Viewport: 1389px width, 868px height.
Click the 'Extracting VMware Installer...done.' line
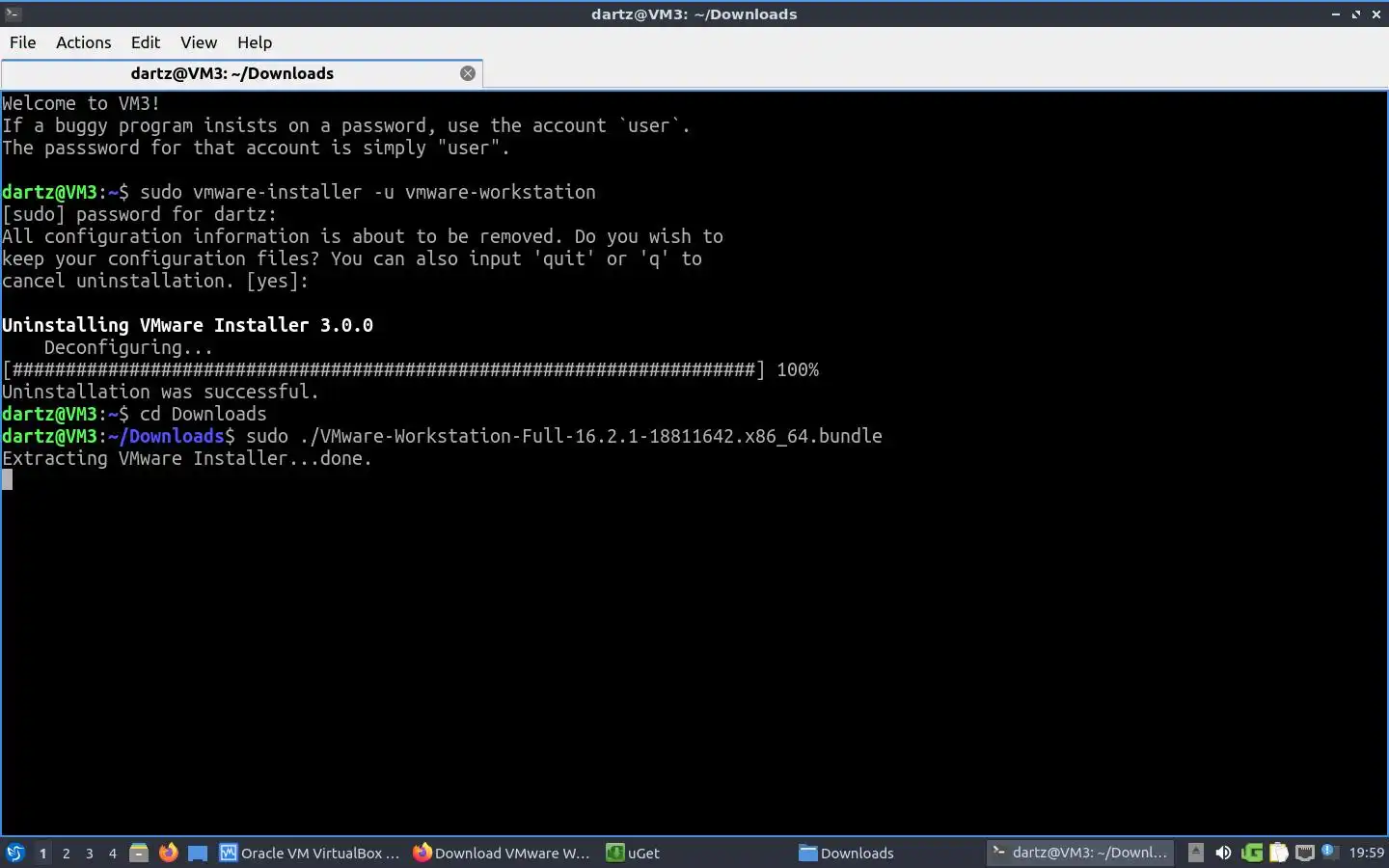(x=187, y=458)
